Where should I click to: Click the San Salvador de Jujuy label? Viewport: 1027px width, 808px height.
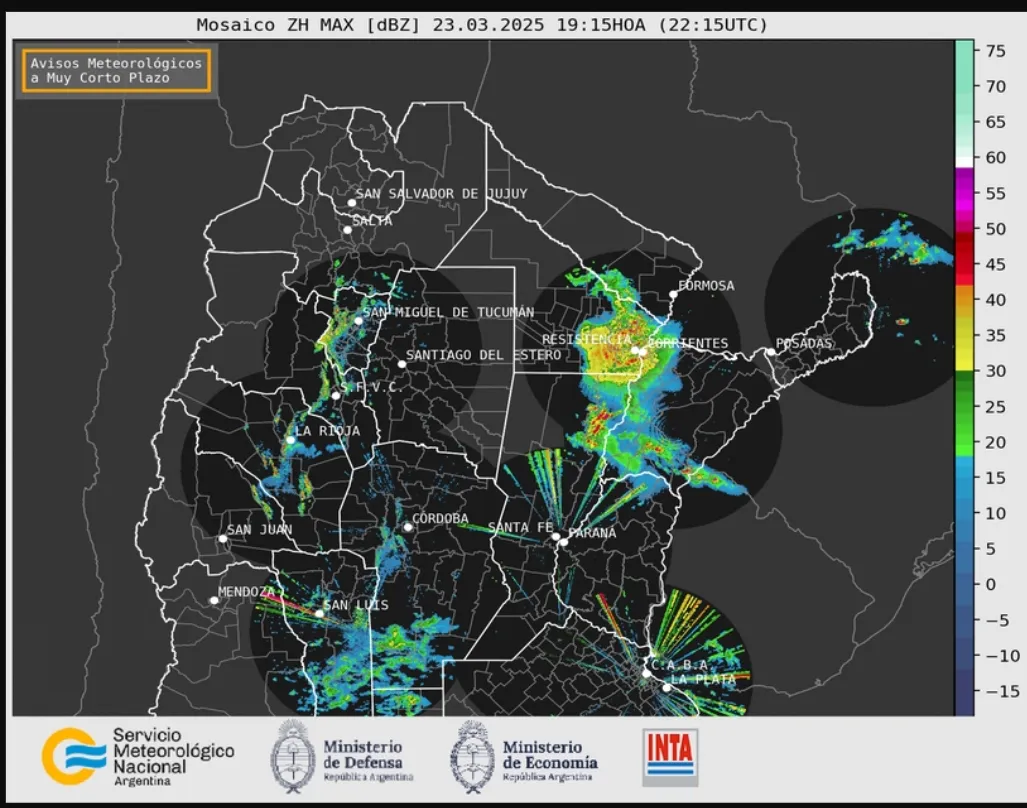click(x=441, y=194)
